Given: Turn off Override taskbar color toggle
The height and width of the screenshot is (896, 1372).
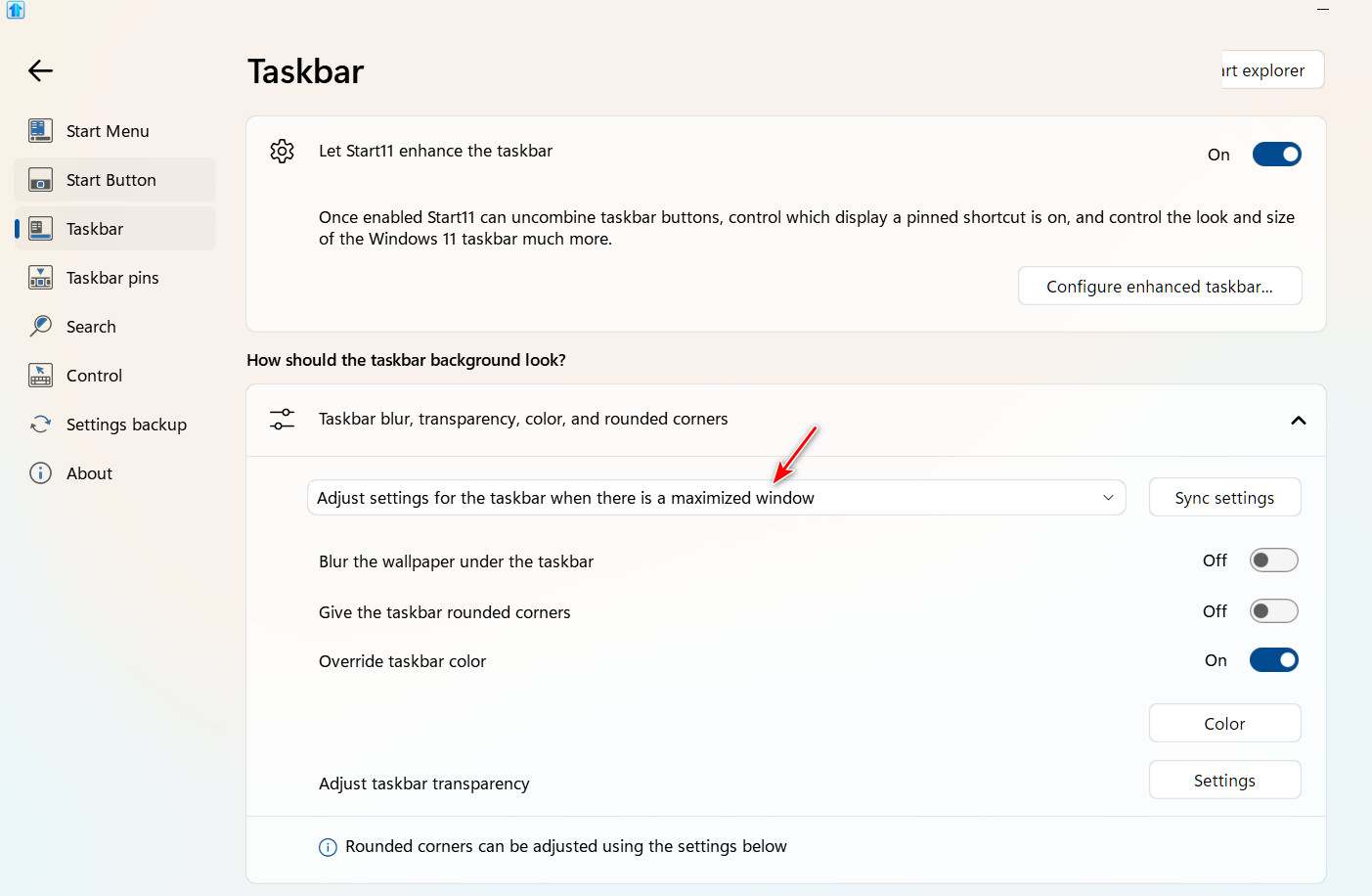Looking at the screenshot, I should coord(1273,660).
